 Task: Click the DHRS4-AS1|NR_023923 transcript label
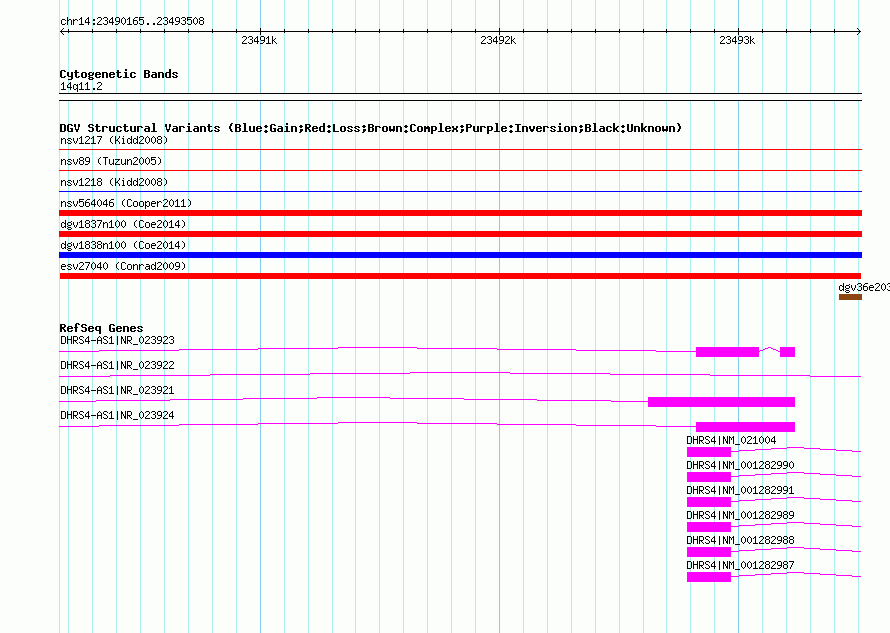click(x=117, y=340)
